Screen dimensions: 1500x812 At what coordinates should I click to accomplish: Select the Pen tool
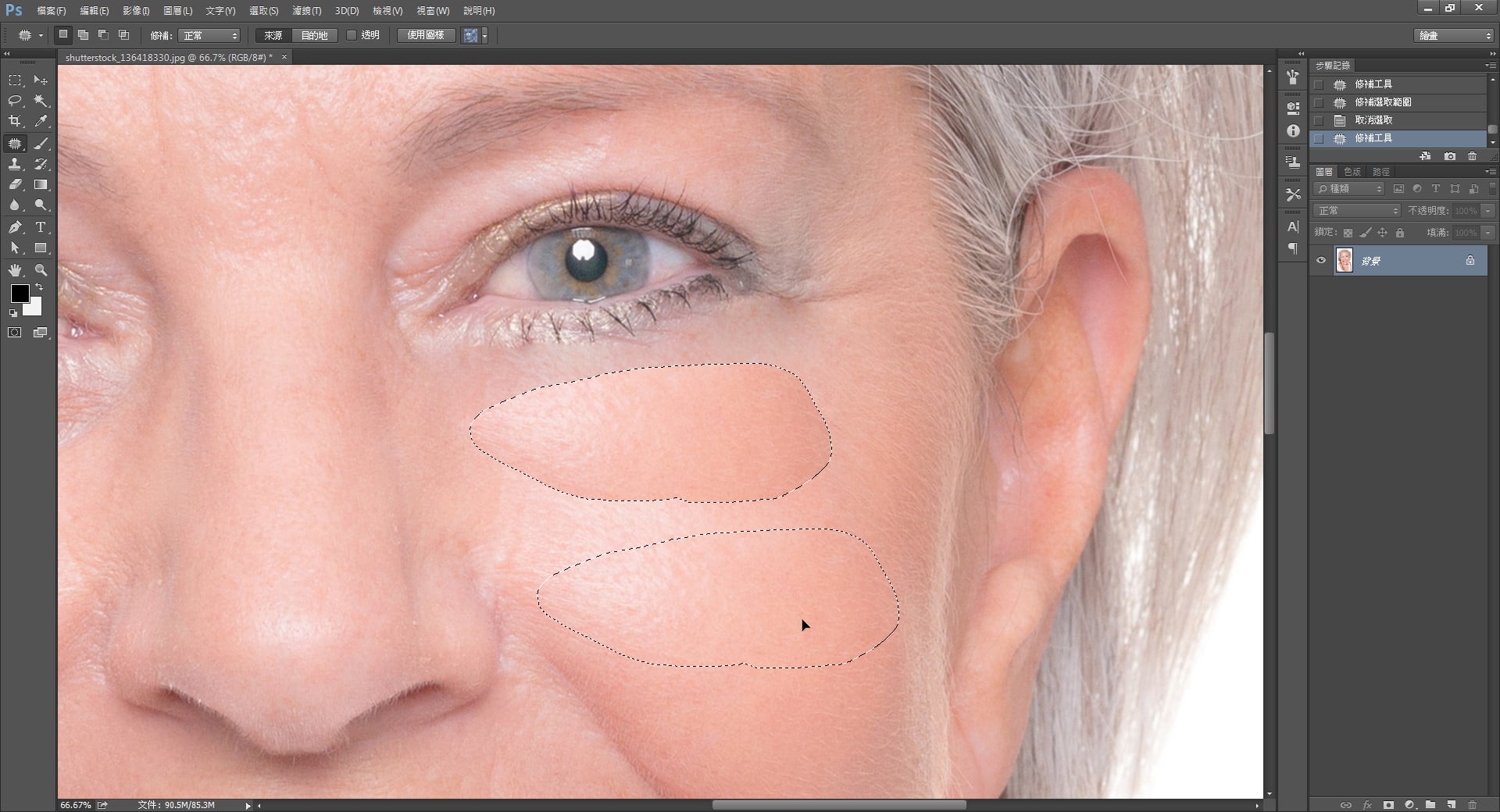click(15, 227)
